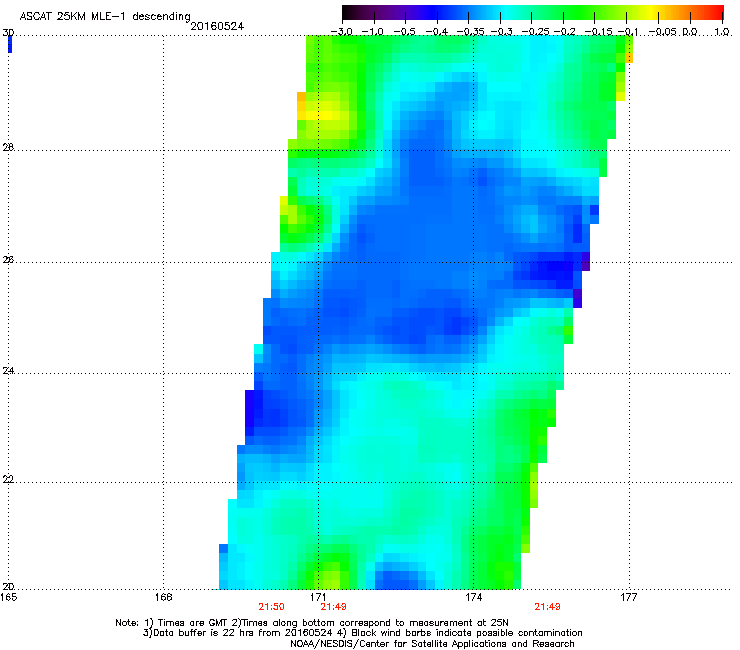The height and width of the screenshot is (650, 740).
Task: Click the red "21:49" time right of 174
Action: (x=547, y=607)
